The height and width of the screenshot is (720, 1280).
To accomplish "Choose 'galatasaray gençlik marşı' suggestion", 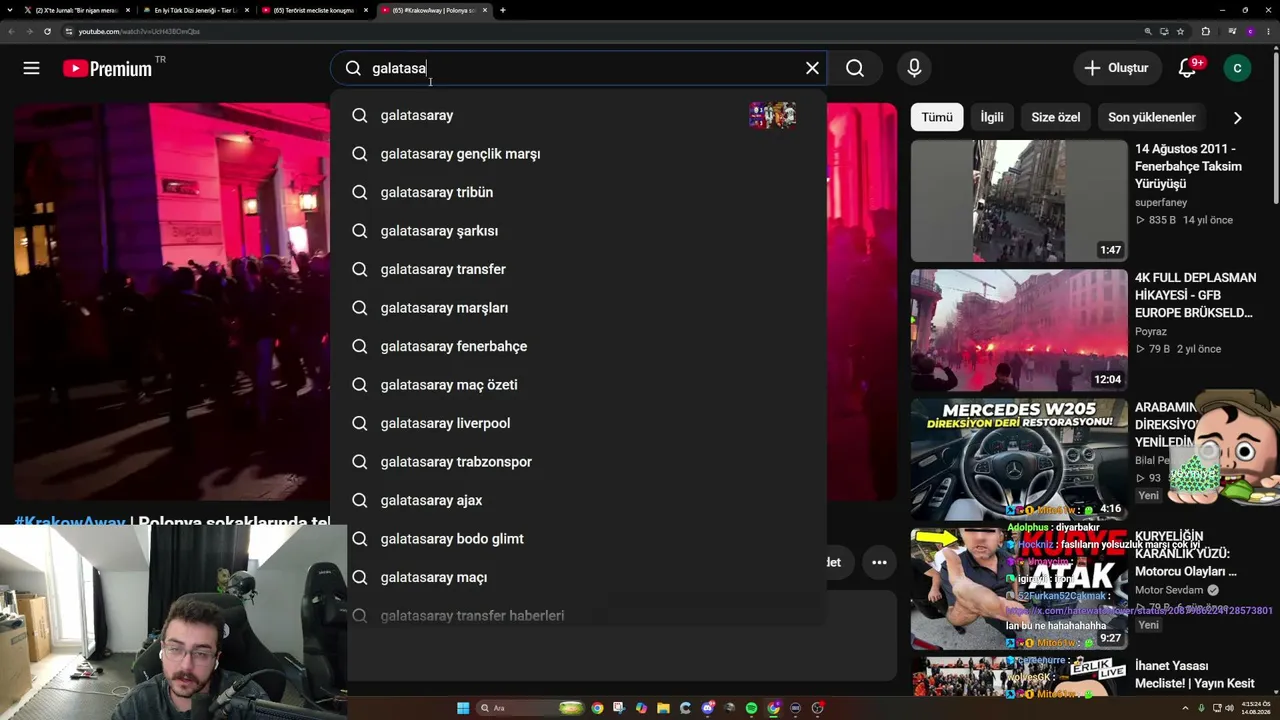I will [578, 154].
